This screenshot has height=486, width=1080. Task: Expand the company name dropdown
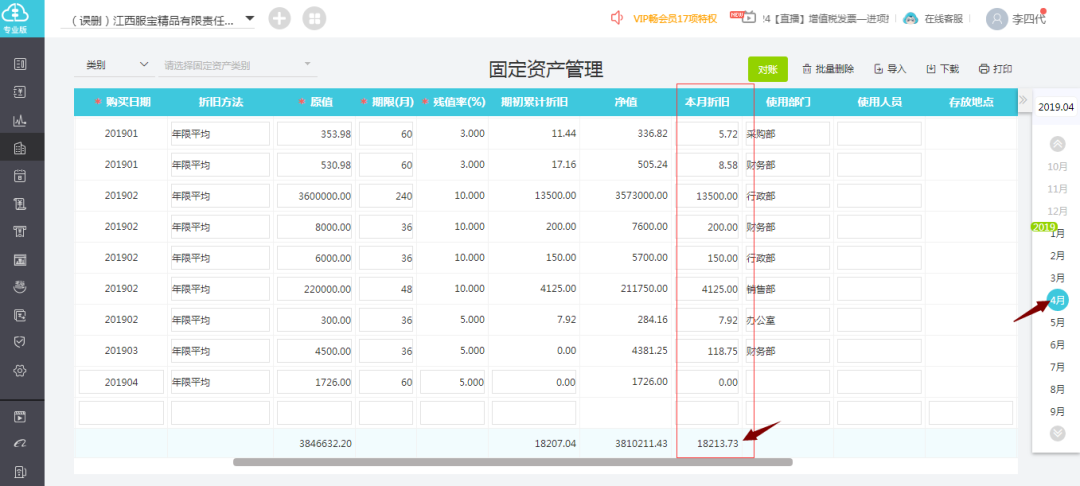tap(249, 18)
